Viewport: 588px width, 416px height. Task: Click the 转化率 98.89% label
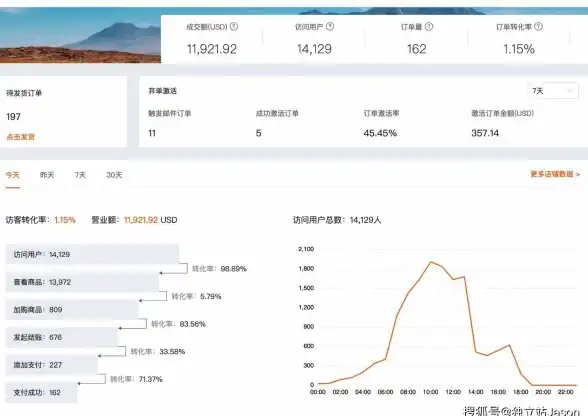click(219, 269)
